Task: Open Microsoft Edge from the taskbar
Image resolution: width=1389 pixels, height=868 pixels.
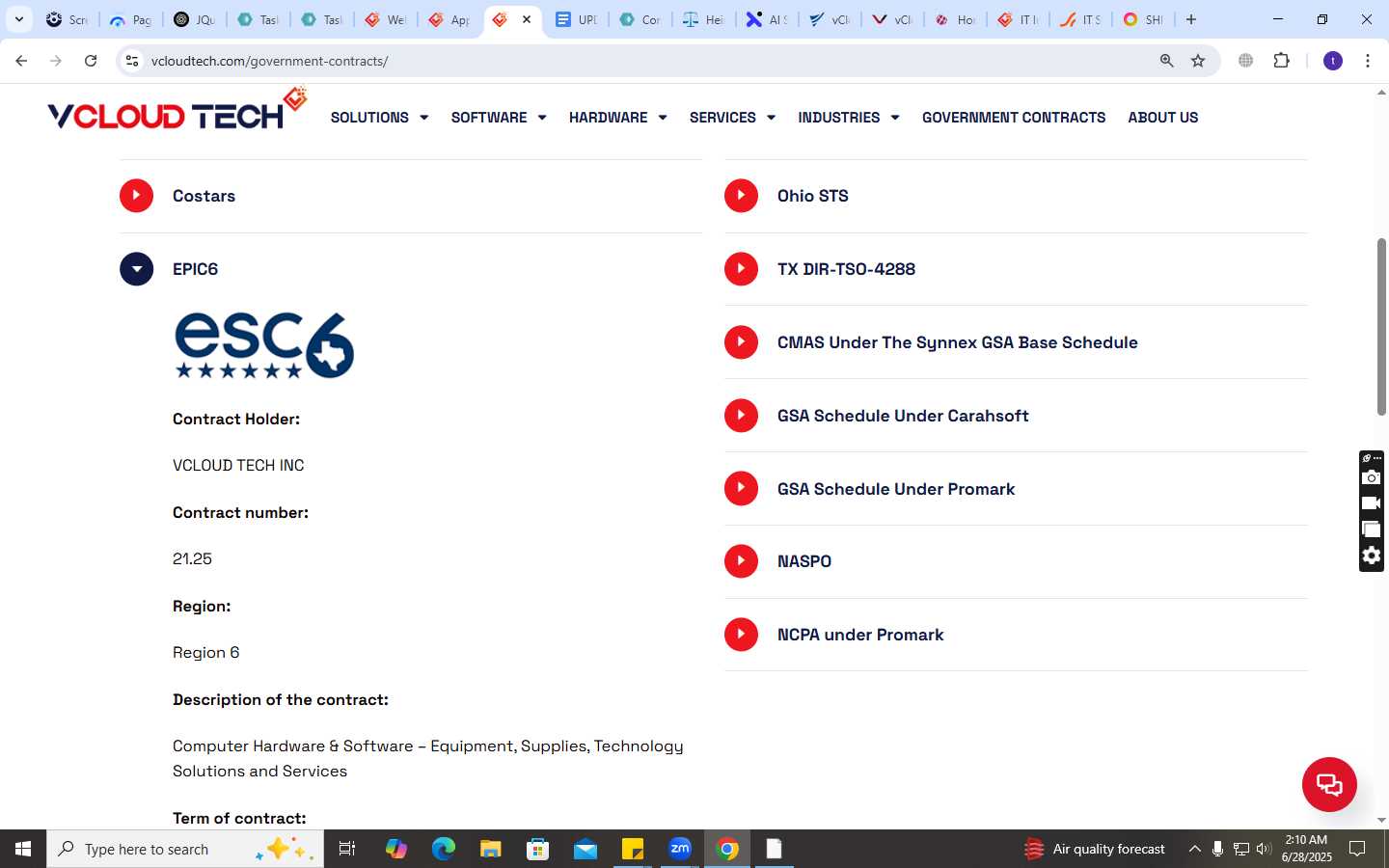Action: point(443,849)
